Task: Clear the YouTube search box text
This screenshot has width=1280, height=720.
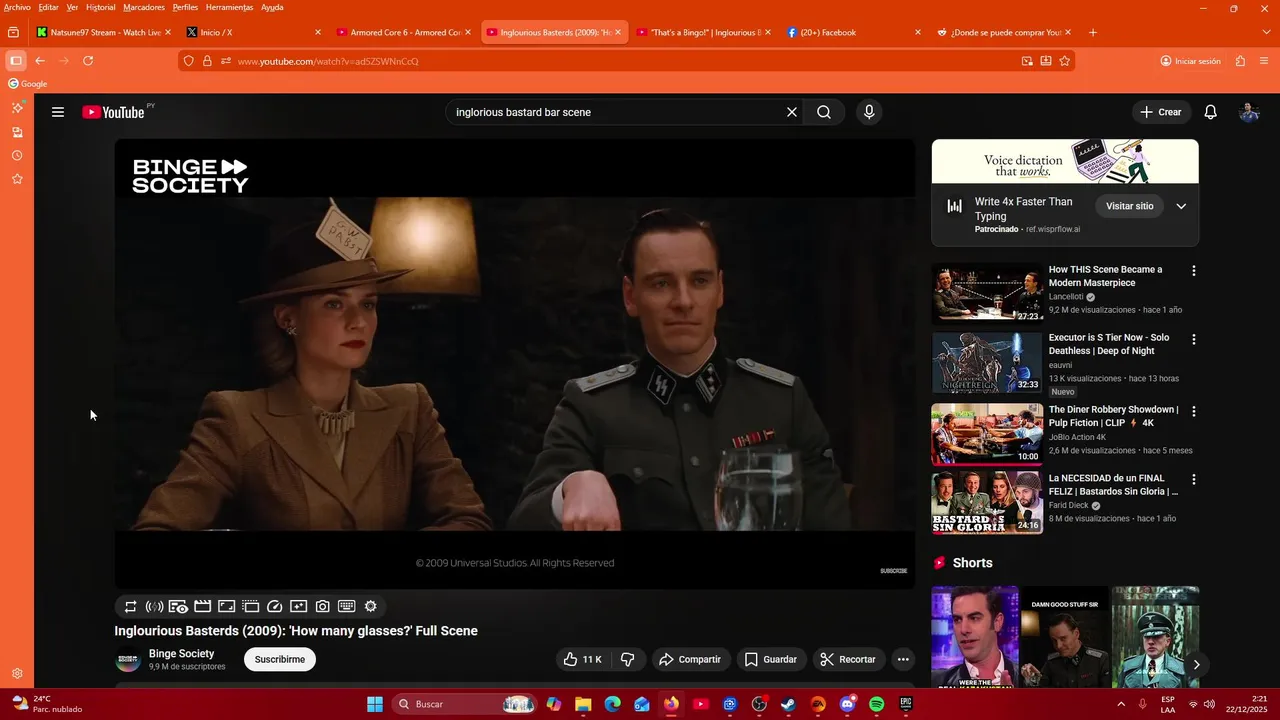Action: [x=791, y=112]
